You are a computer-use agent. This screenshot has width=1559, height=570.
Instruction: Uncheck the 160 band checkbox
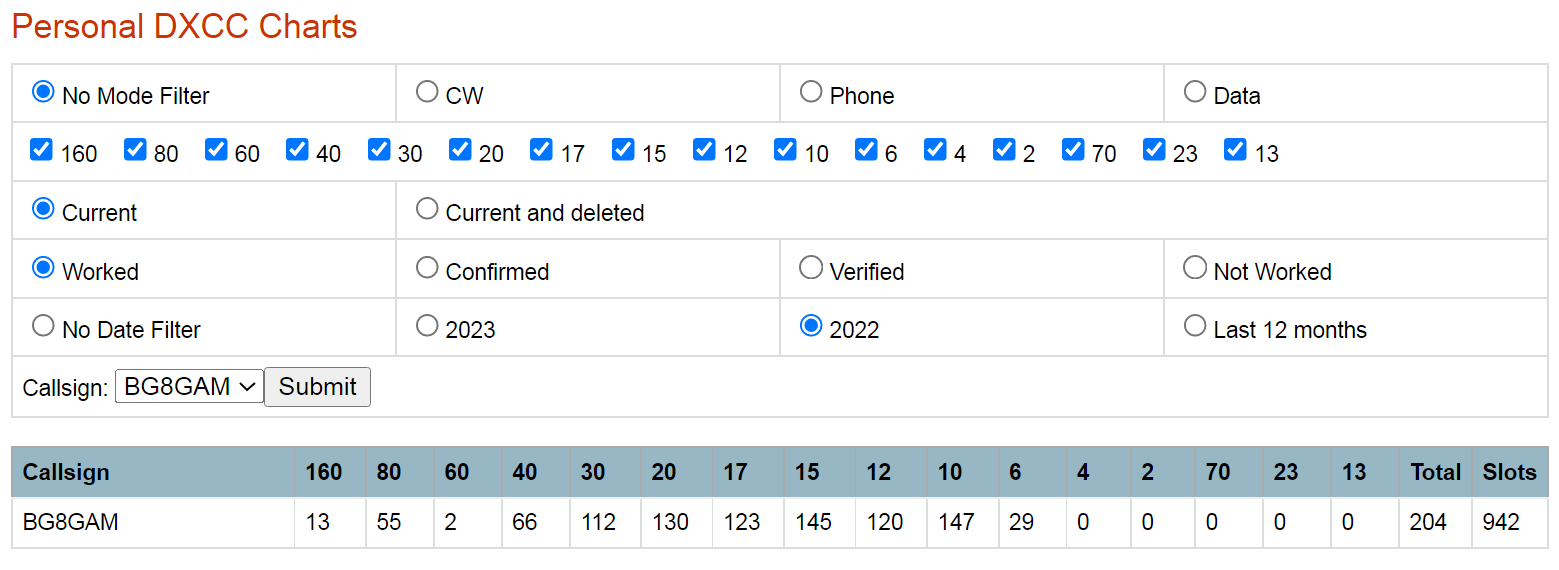[41, 150]
